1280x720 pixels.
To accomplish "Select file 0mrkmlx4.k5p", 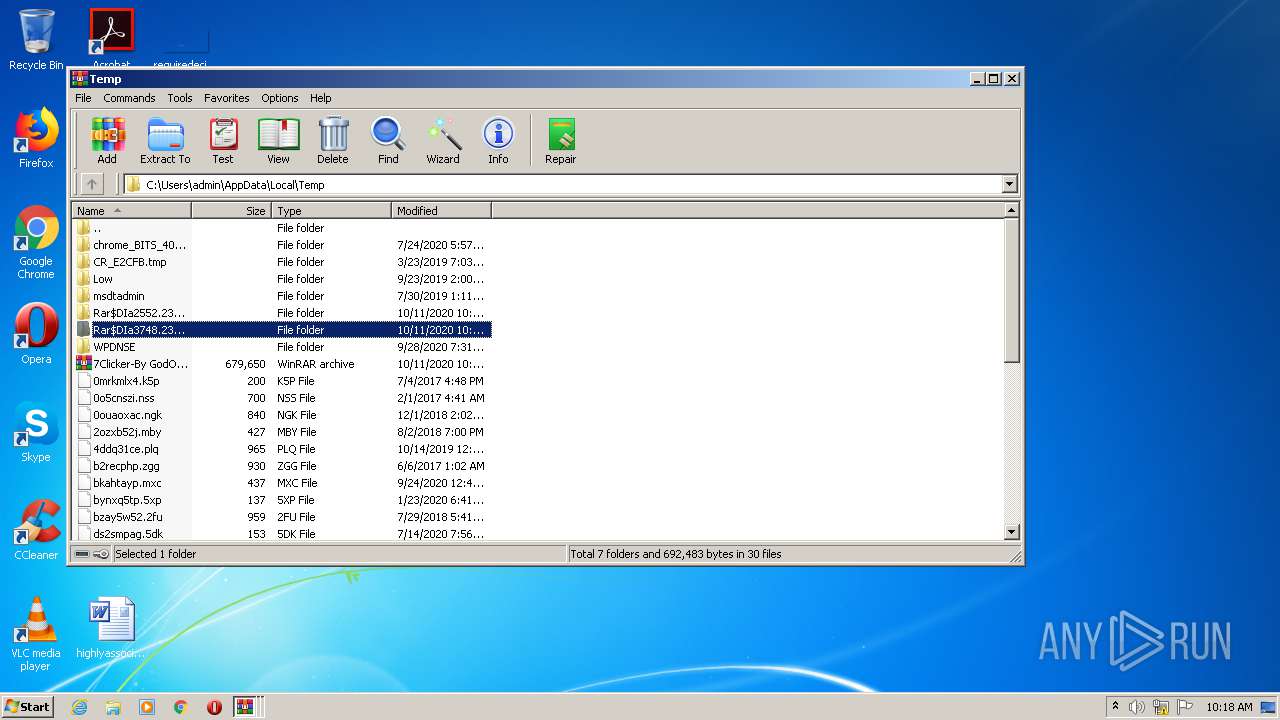I will 281,381.
